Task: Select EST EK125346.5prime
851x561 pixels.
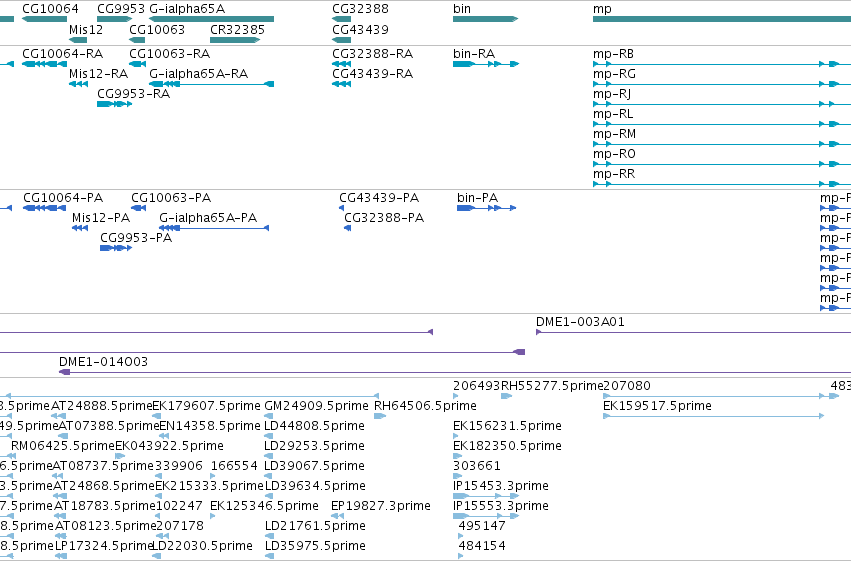Action: pos(264,506)
